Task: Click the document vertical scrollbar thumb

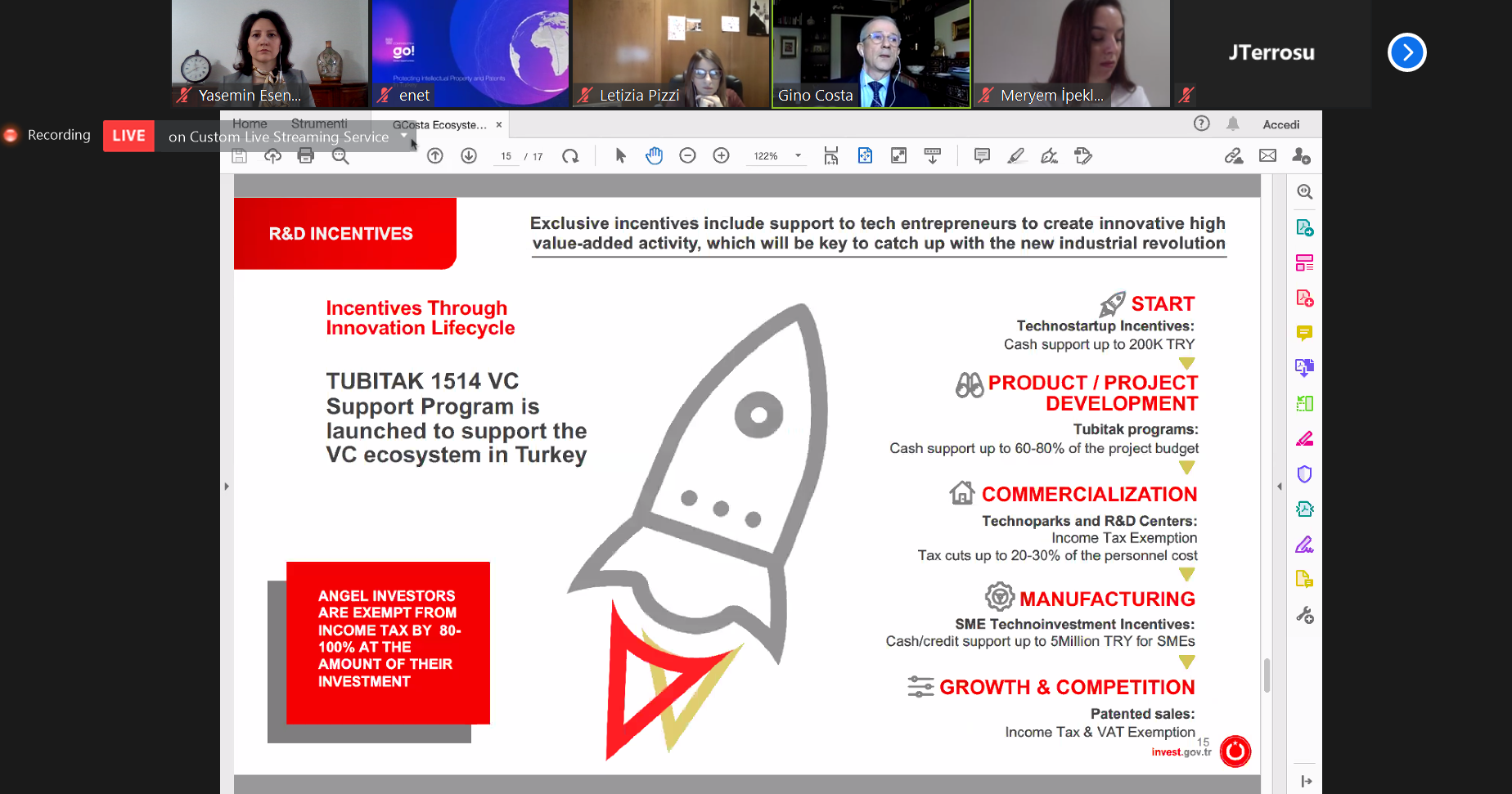Action: [1267, 675]
